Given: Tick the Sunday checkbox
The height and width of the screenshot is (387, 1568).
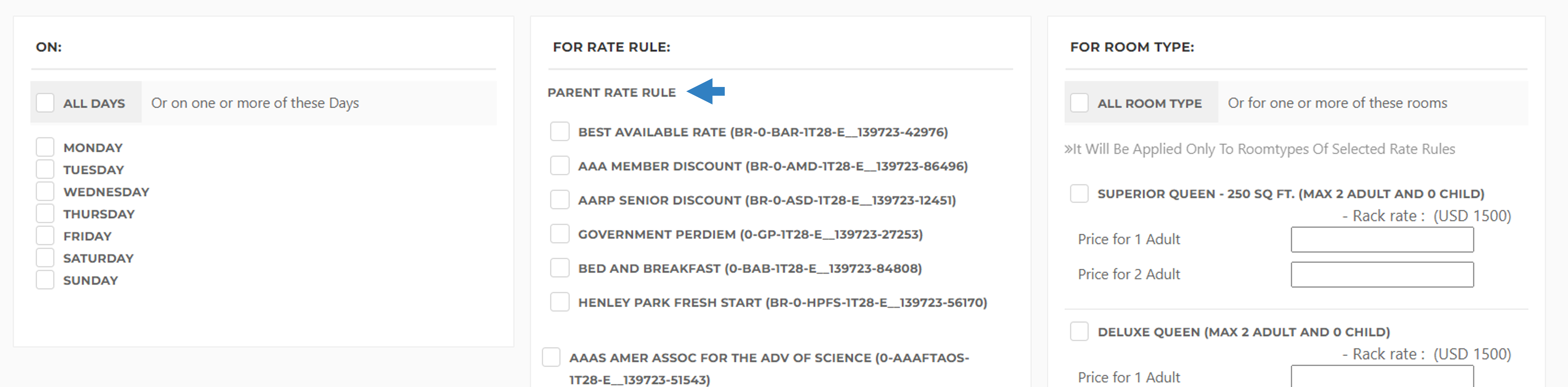Looking at the screenshot, I should pyautogui.click(x=45, y=280).
